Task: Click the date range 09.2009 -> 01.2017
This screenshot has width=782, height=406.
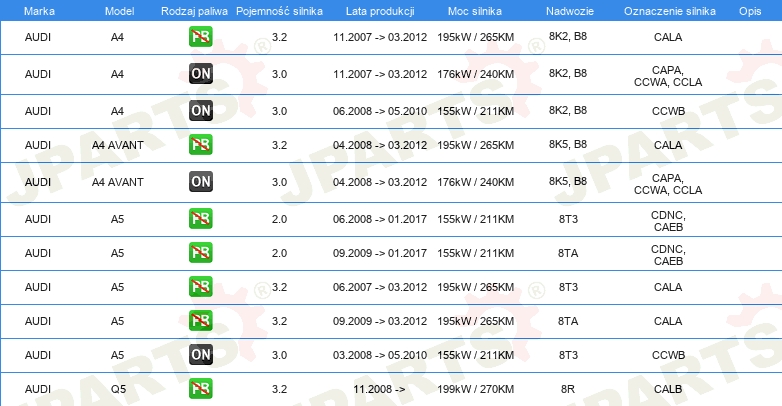Action: click(380, 253)
